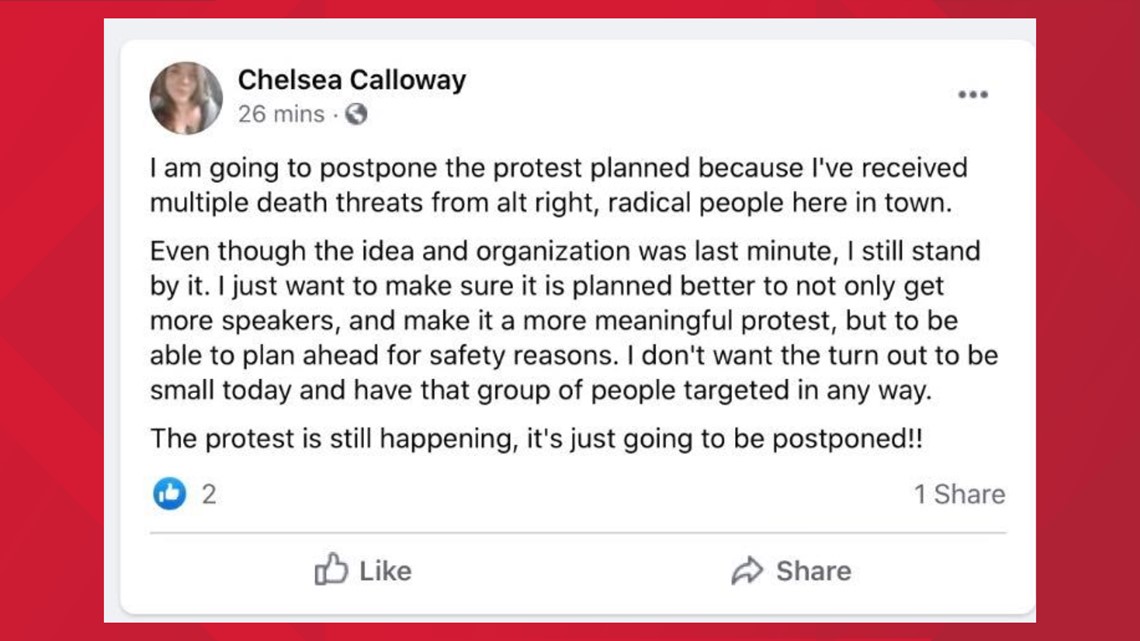Image resolution: width=1140 pixels, height=641 pixels.
Task: Open Chelsea Calloway's profile picture
Action: click(186, 98)
